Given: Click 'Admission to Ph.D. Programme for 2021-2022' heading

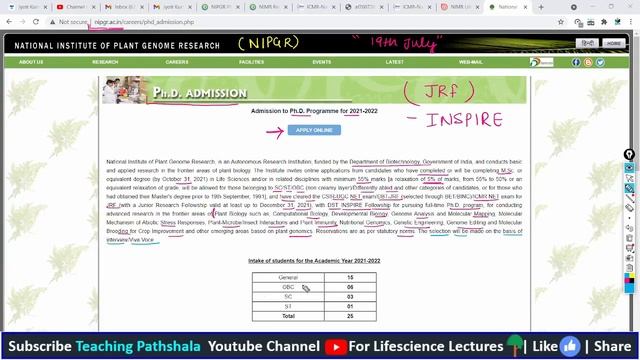Looking at the screenshot, I should click(314, 111).
